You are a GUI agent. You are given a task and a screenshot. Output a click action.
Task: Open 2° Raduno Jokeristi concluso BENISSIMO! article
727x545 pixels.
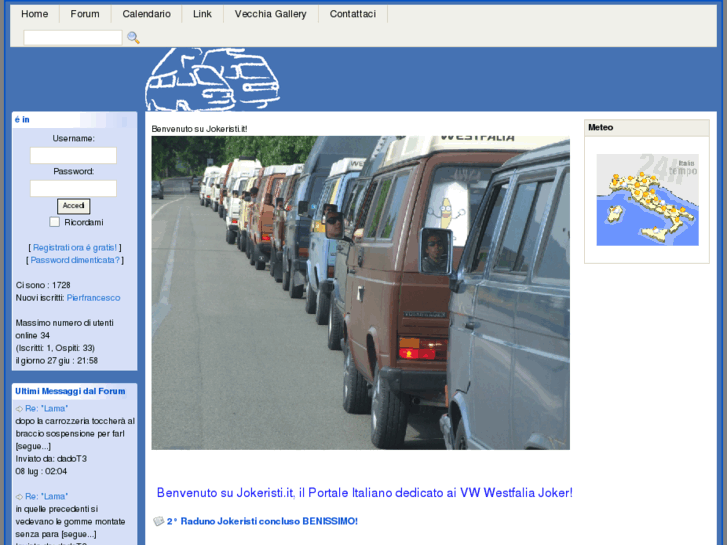click(x=262, y=521)
